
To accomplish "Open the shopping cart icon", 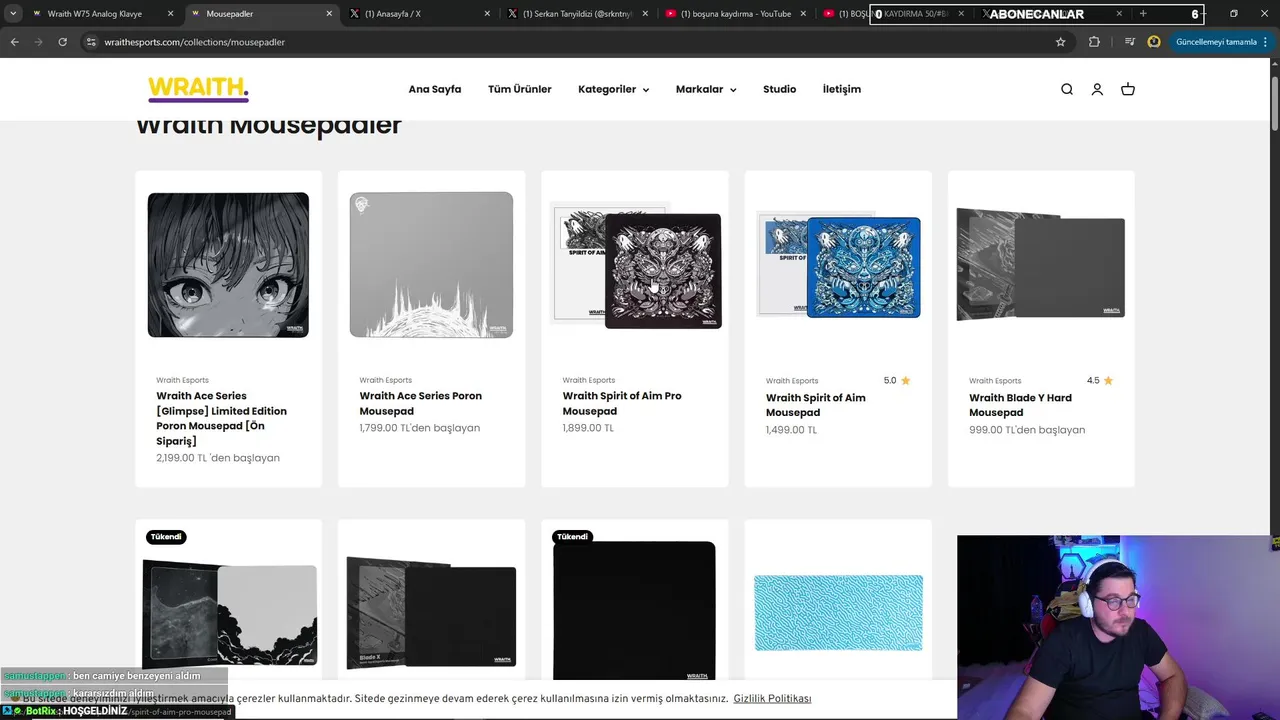I will pos(1128,89).
